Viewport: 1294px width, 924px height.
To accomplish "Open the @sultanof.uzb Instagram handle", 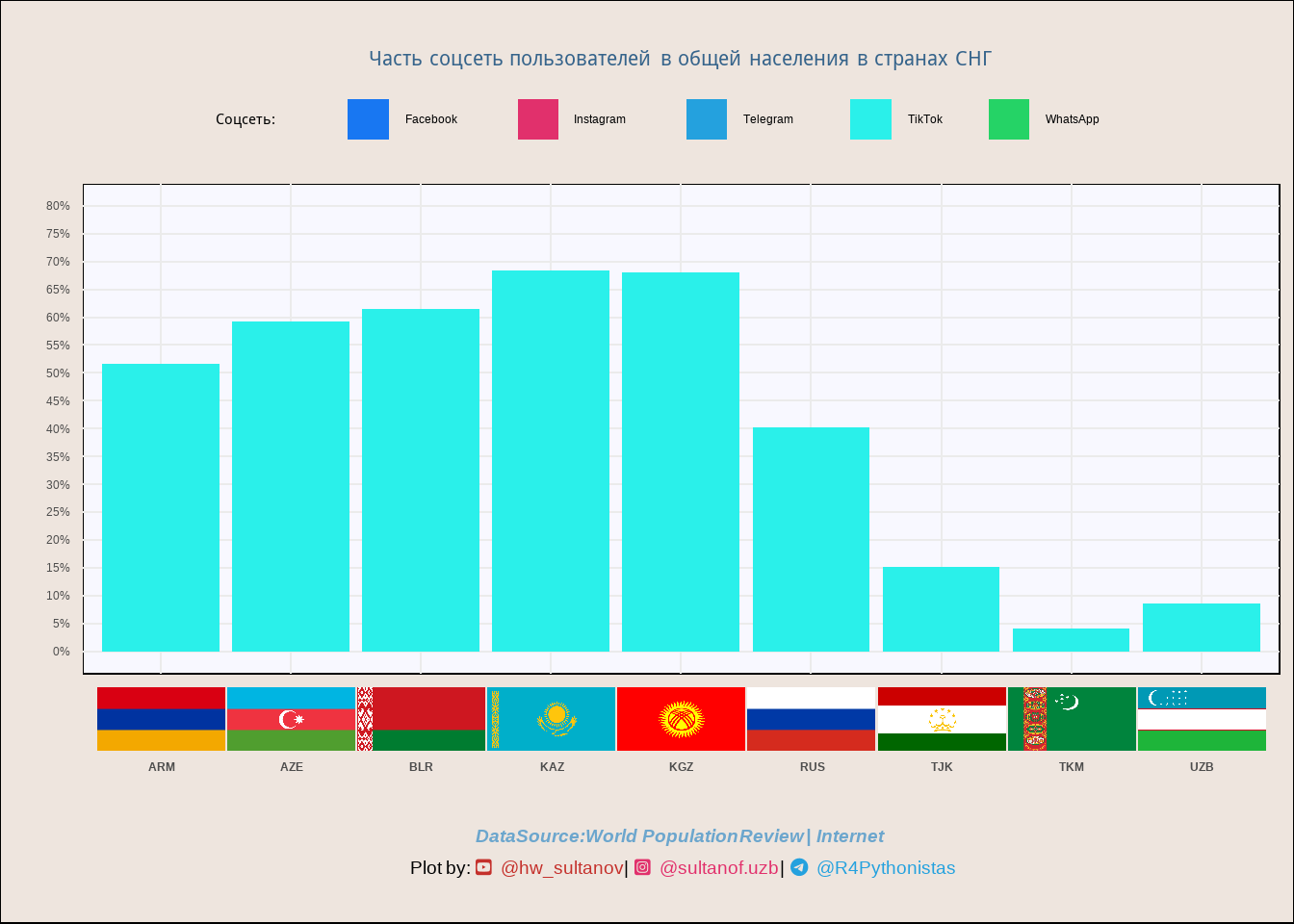I will pyautogui.click(x=718, y=868).
